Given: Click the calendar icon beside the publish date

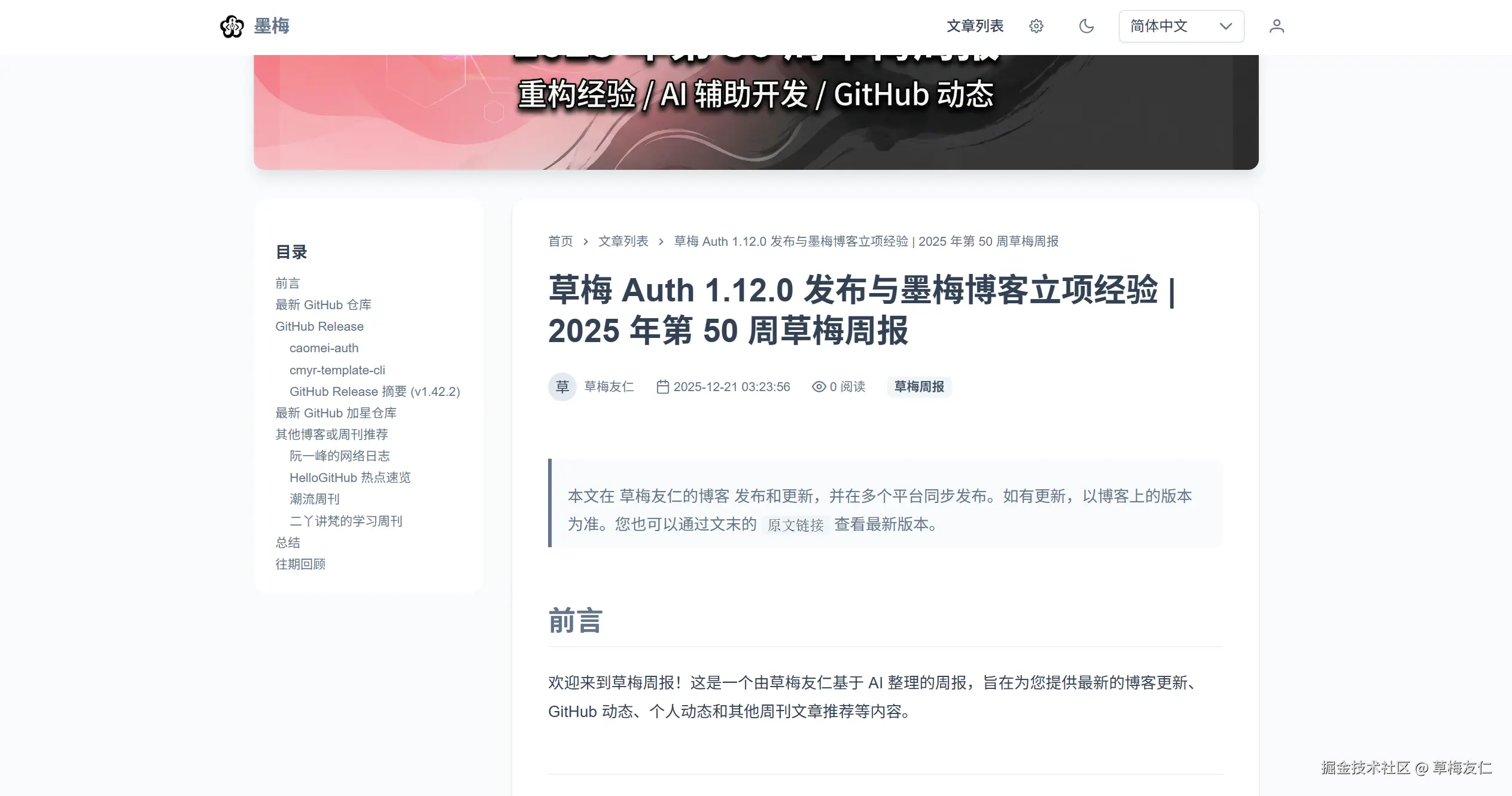Looking at the screenshot, I should click(663, 386).
